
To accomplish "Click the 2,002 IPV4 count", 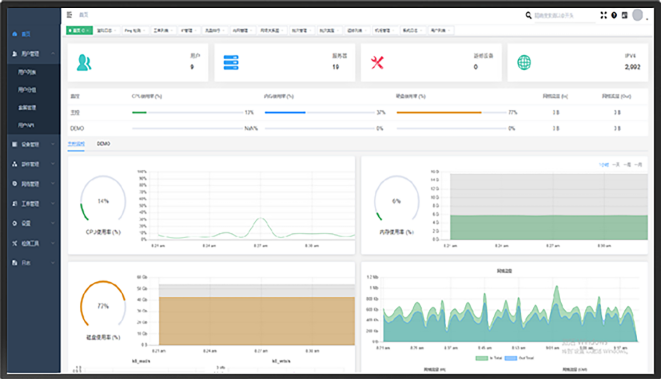I will click(632, 67).
